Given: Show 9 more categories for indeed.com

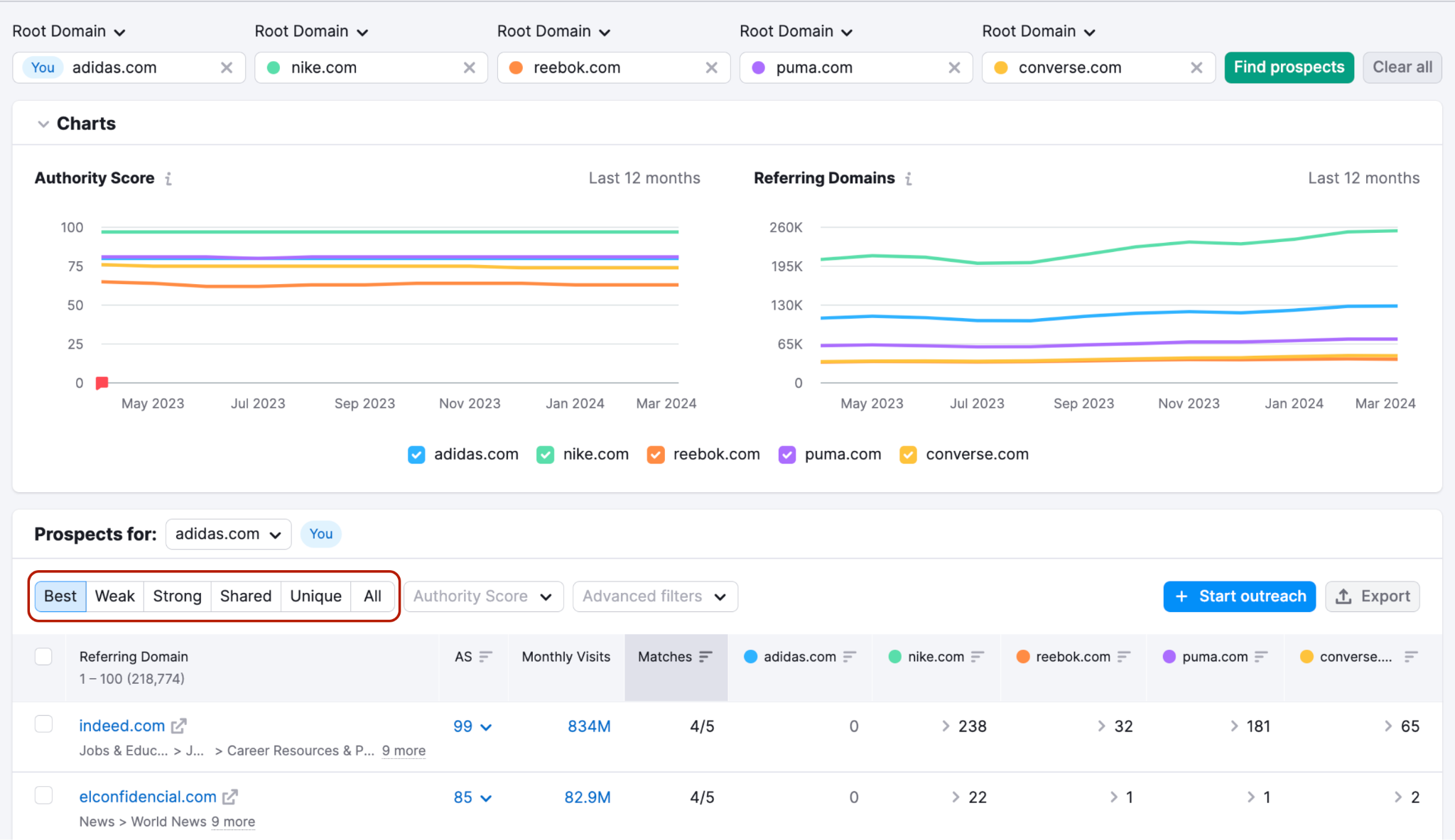Looking at the screenshot, I should click(x=404, y=751).
